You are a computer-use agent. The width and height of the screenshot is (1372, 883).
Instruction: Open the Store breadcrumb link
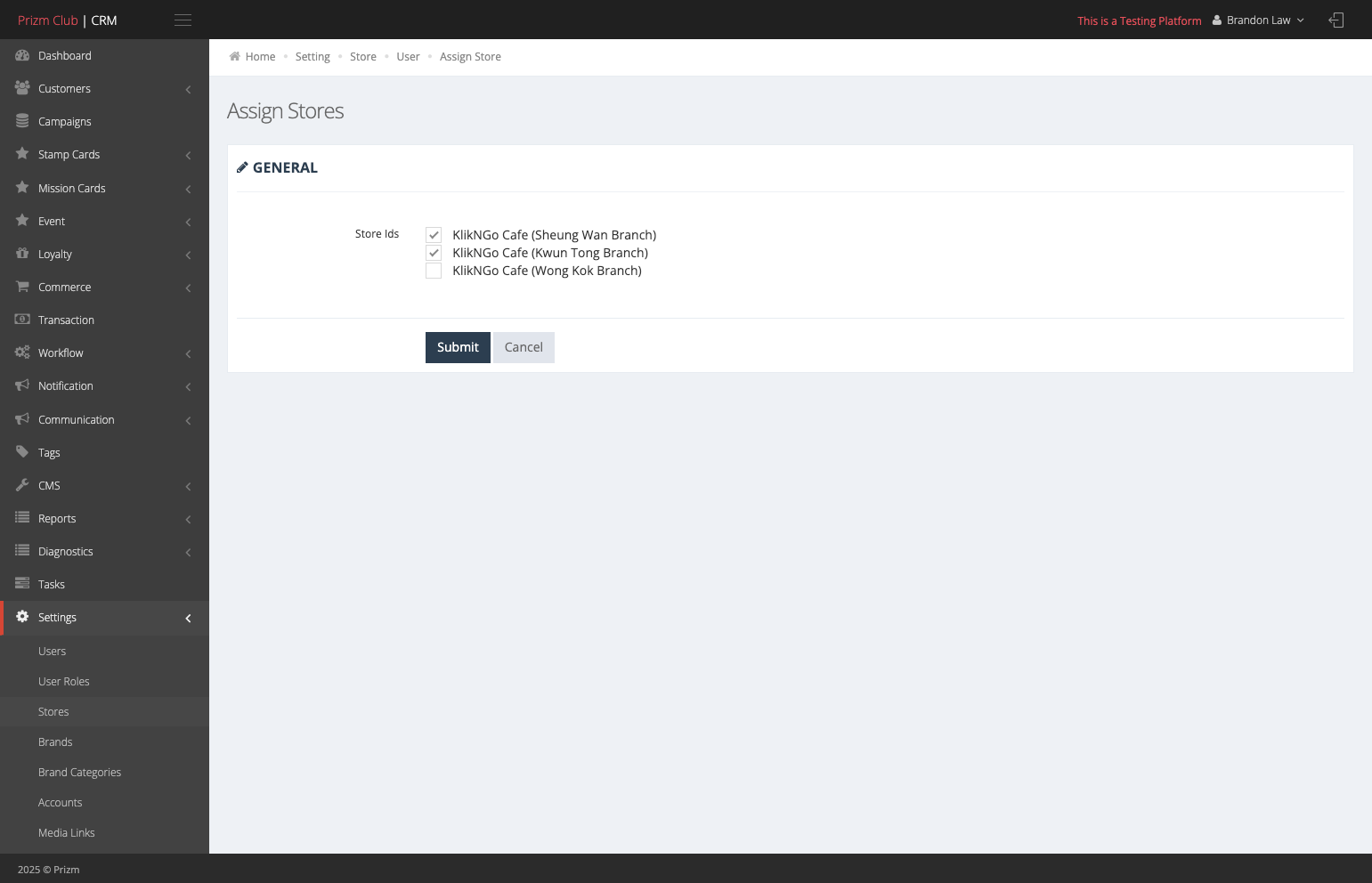[x=363, y=57]
